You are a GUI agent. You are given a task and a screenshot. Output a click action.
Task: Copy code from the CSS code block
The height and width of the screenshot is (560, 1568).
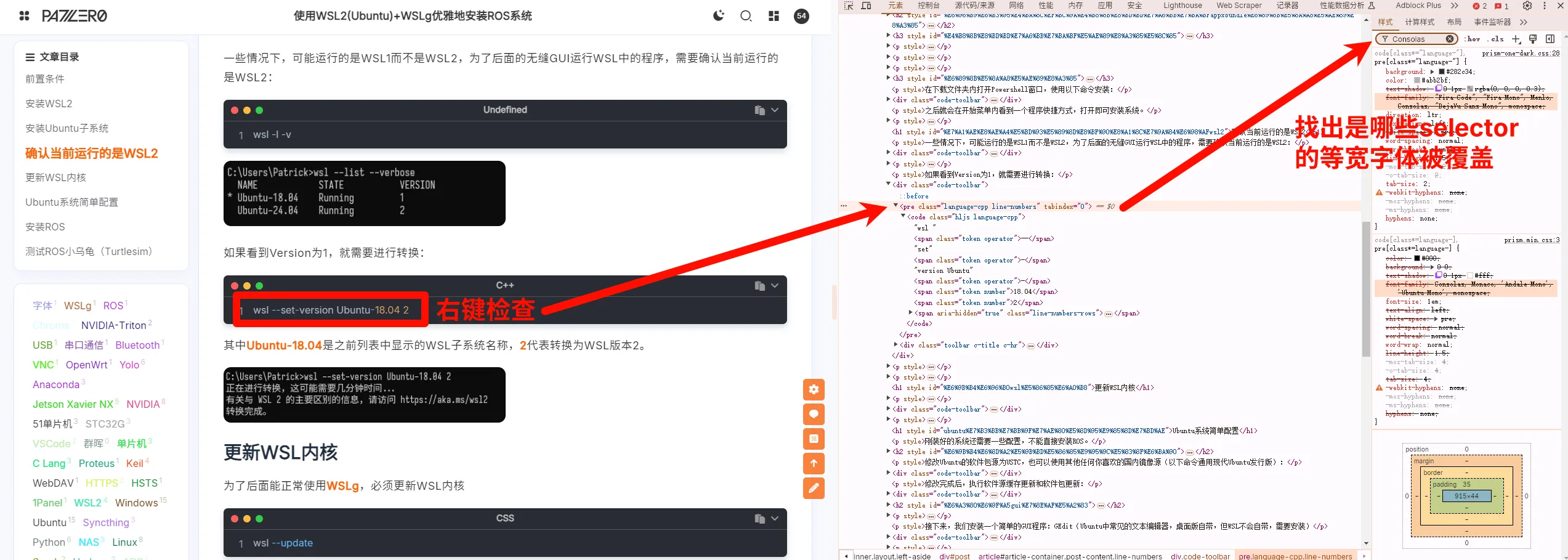[x=759, y=519]
